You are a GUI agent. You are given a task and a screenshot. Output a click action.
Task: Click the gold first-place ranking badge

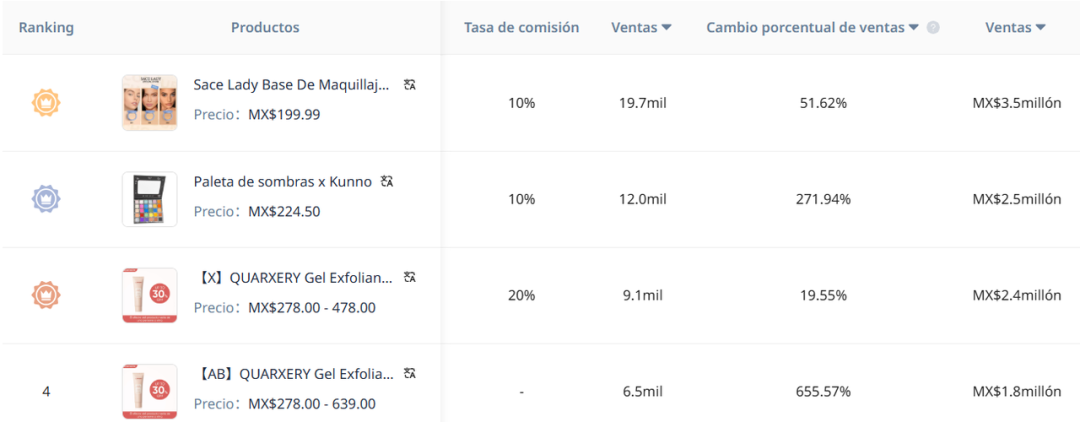click(46, 102)
